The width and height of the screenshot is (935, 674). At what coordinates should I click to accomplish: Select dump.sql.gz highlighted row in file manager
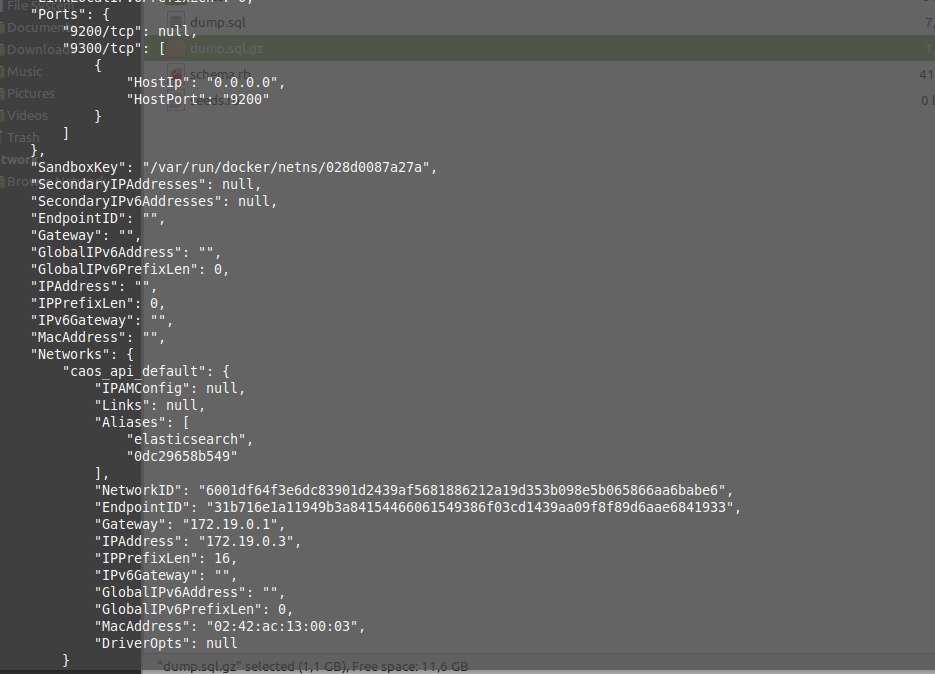[538, 48]
